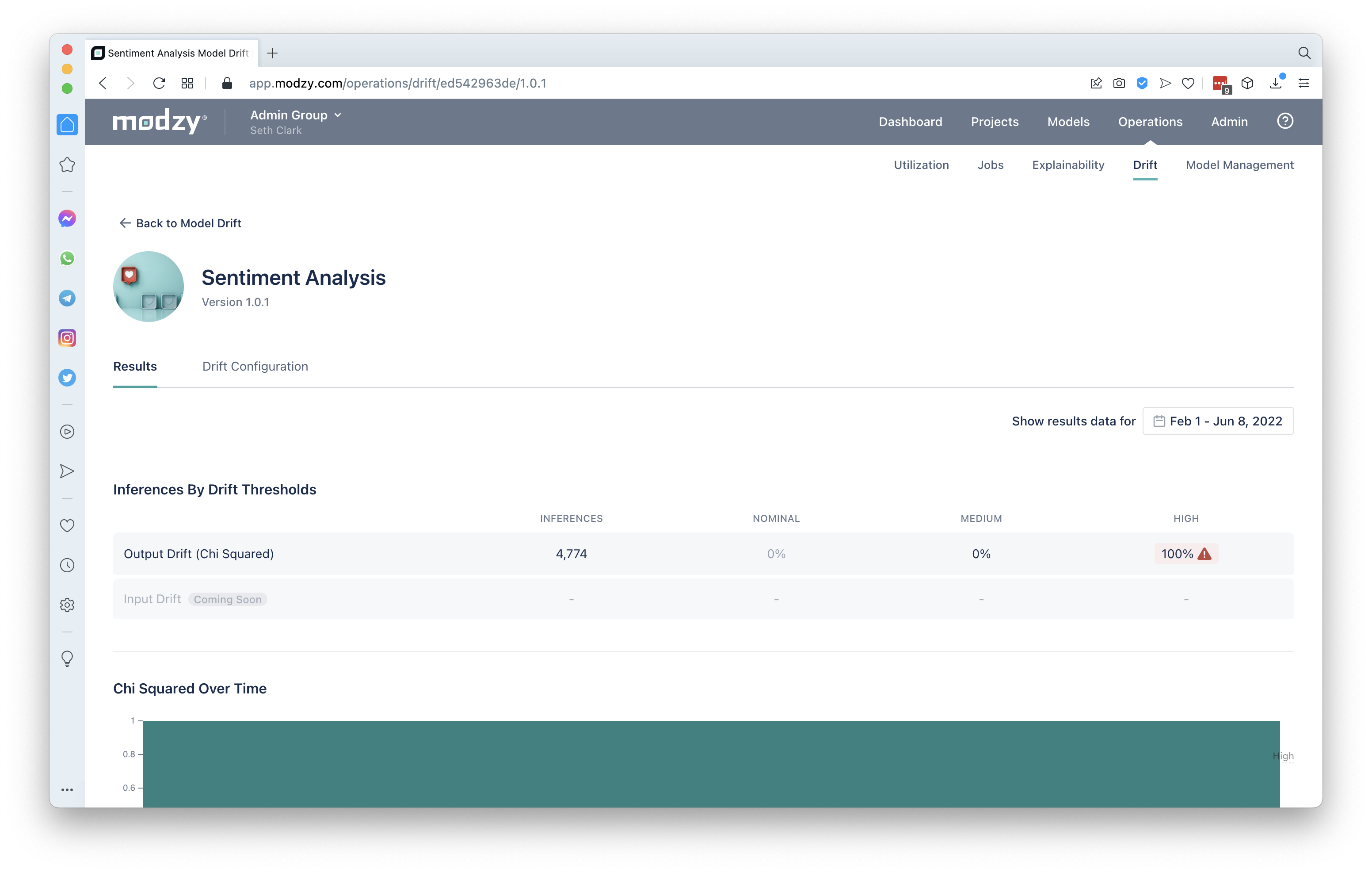Click the red high drift warning icon
Screen dimensions: 1372x873
coord(1204,554)
